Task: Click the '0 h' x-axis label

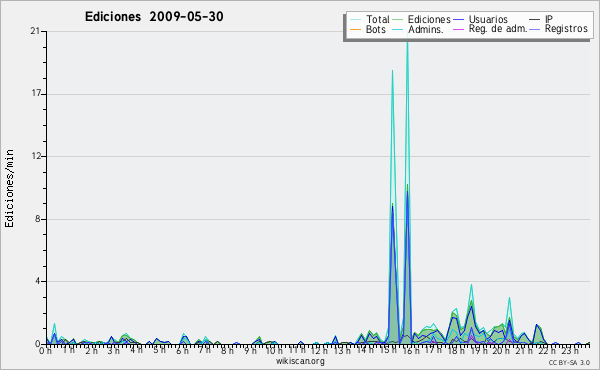Action: coord(46,350)
